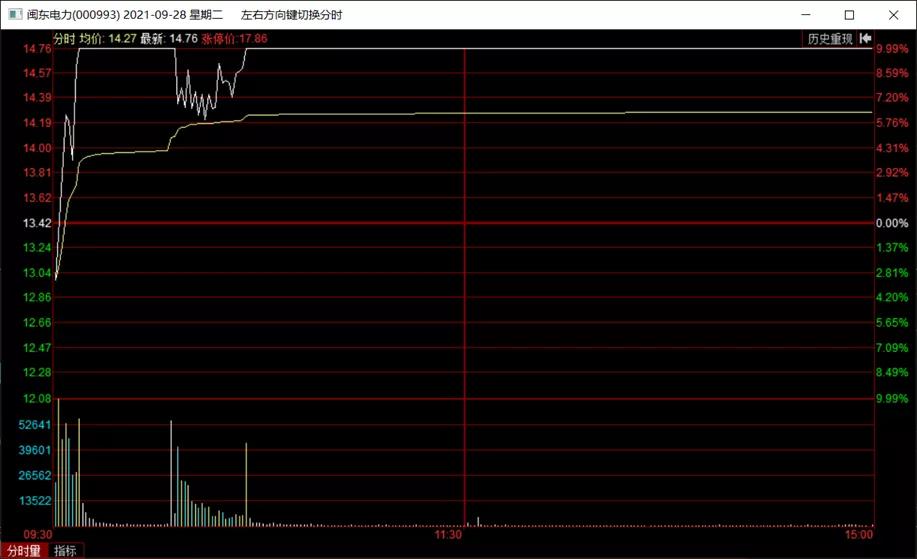The image size is (917, 559).
Task: Click the window app icon in title bar
Action: tap(15, 15)
